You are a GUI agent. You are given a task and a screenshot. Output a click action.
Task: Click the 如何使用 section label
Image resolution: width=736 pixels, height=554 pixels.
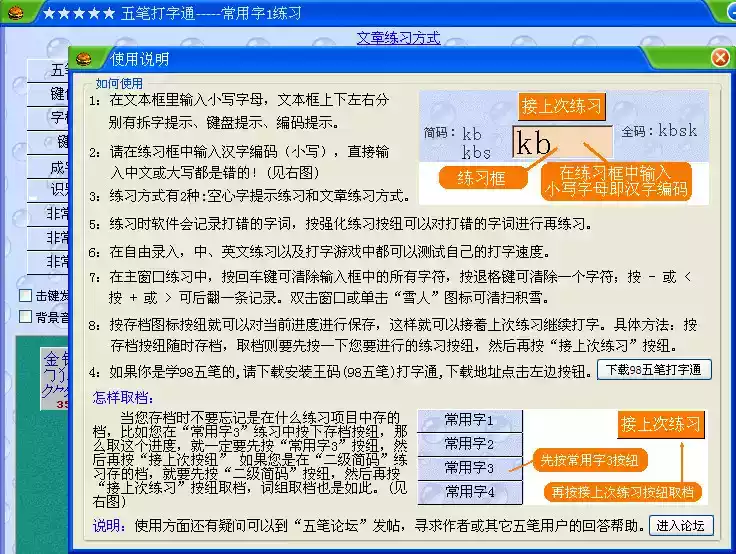pos(119,84)
